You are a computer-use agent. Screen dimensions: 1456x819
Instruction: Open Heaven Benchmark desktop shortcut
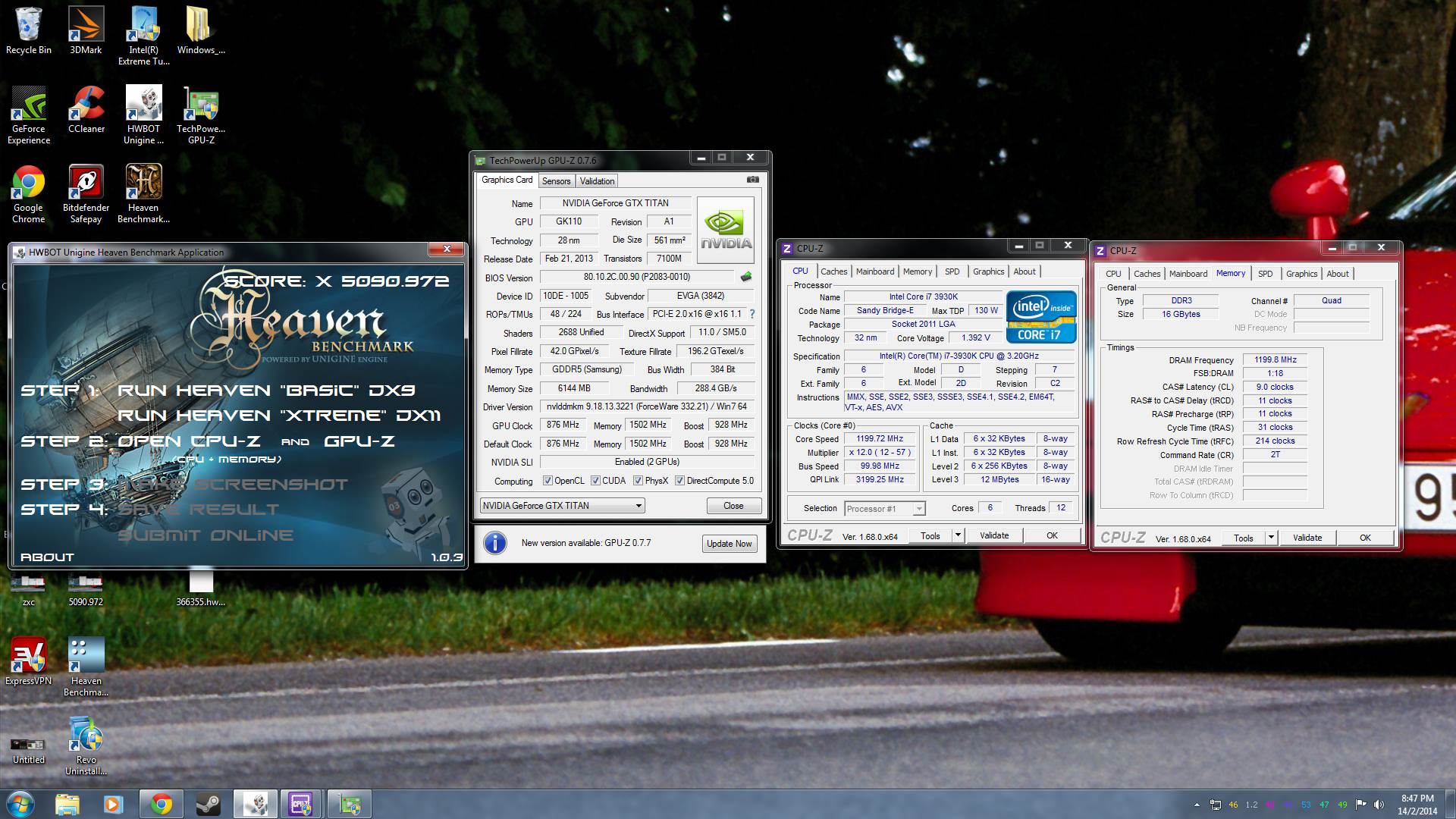(x=143, y=193)
